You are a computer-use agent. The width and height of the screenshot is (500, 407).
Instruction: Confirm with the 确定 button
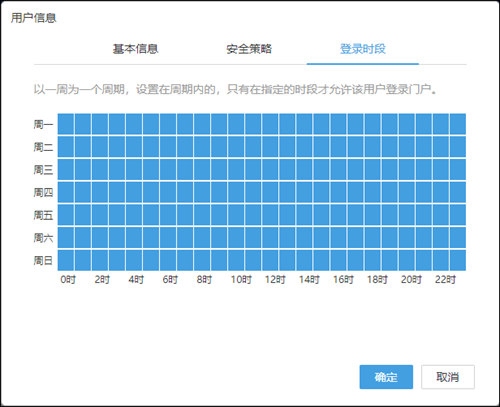click(x=386, y=377)
